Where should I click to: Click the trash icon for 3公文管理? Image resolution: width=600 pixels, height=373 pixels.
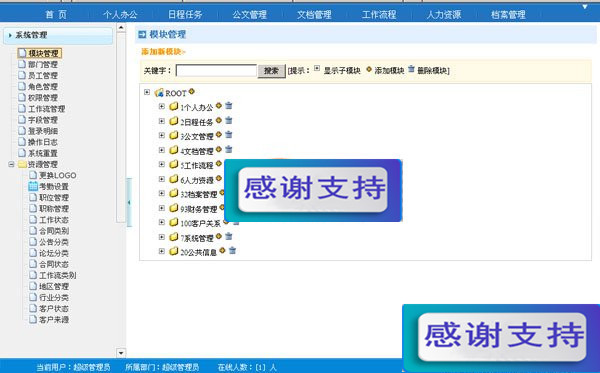(x=228, y=135)
